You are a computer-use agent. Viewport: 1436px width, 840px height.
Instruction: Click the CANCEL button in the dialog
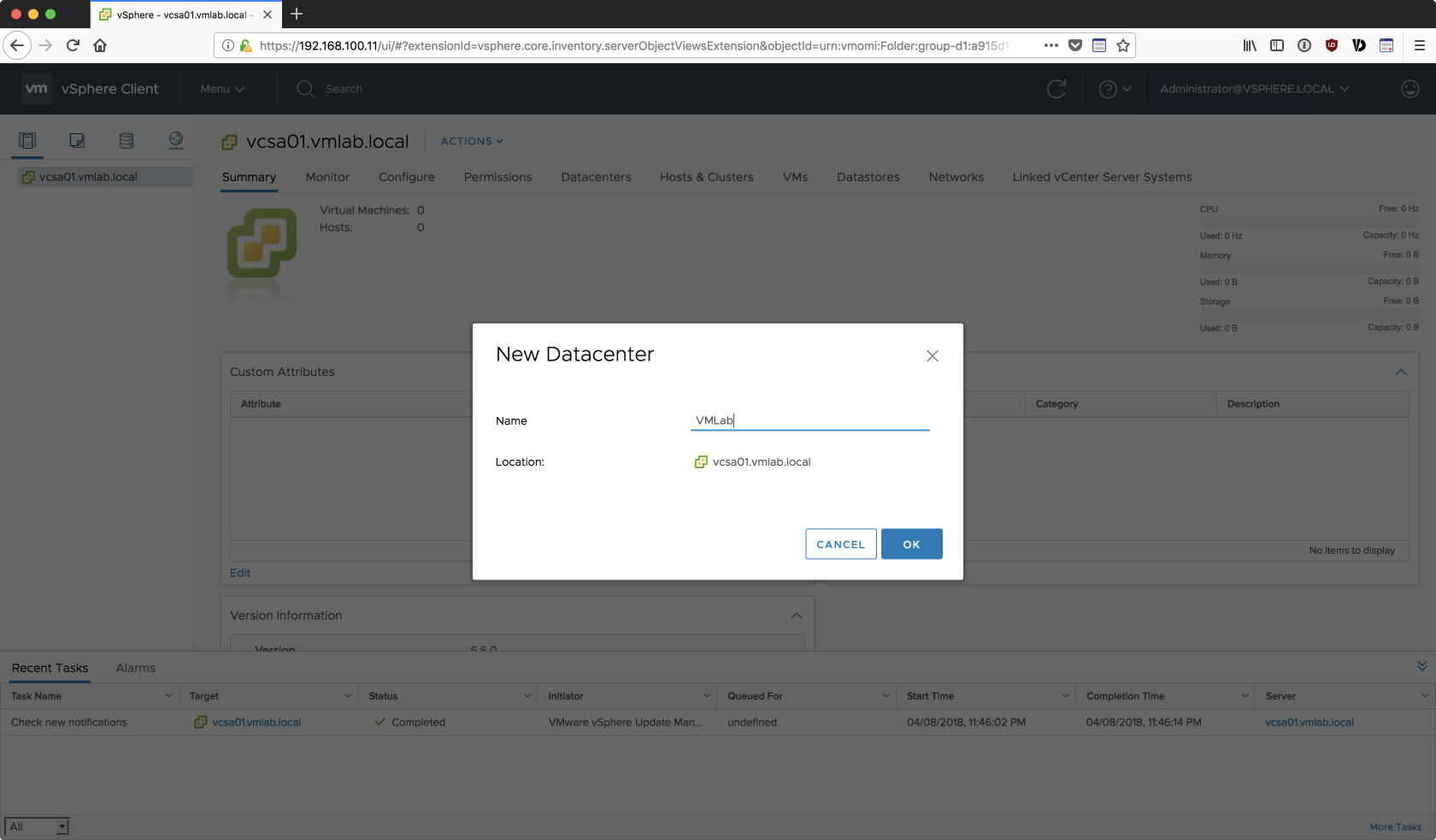pos(840,544)
